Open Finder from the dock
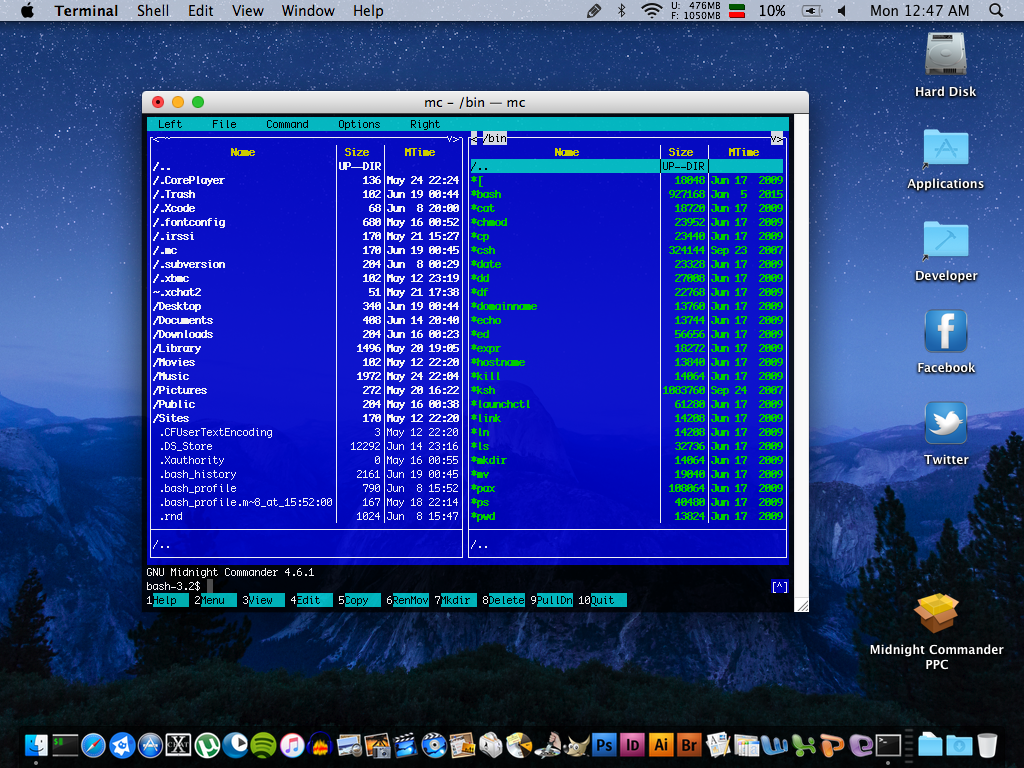This screenshot has height=768, width=1024. (x=37, y=745)
